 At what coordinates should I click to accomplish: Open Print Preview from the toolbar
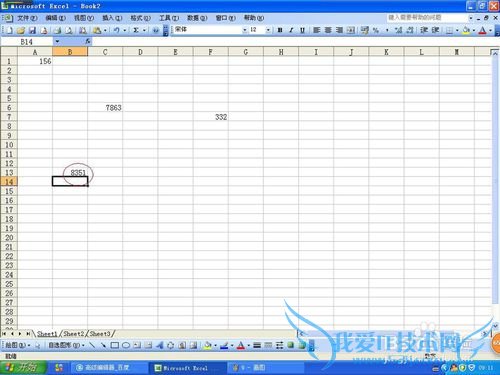[x=69, y=30]
